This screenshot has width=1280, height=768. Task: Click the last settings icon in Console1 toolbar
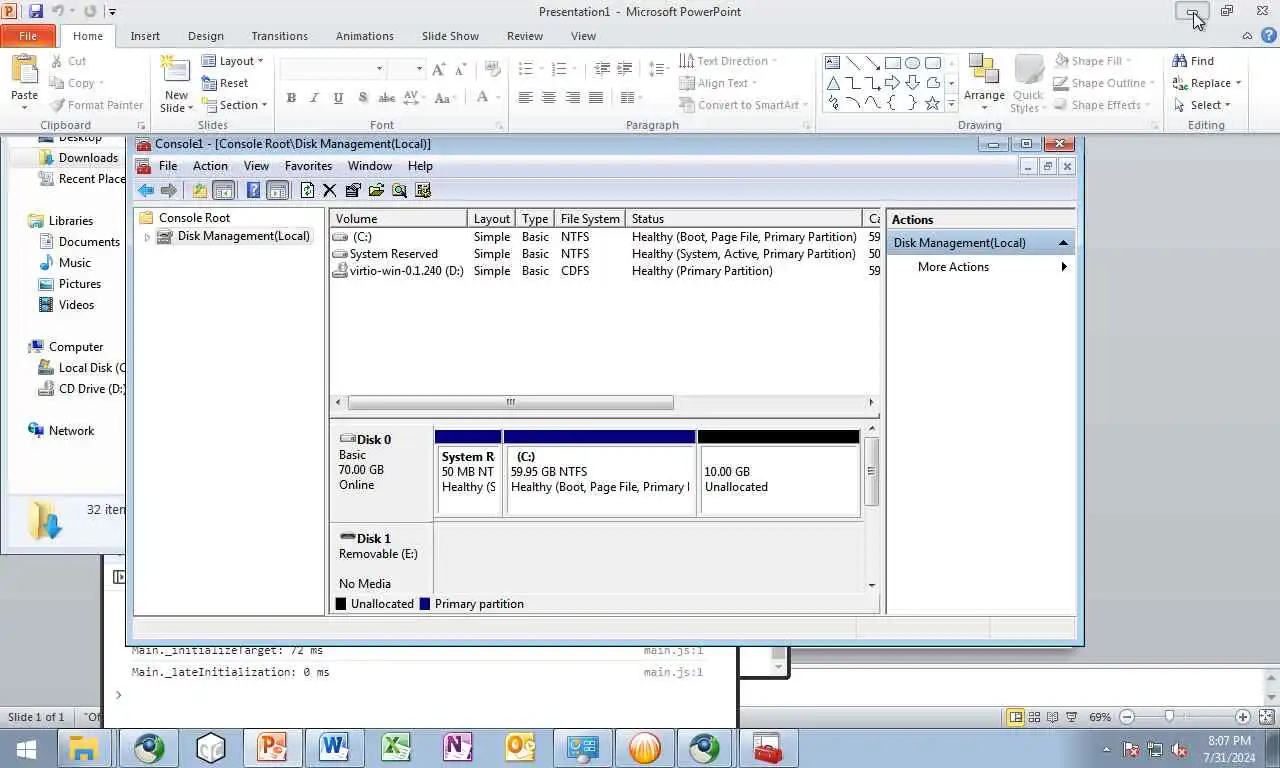click(423, 190)
